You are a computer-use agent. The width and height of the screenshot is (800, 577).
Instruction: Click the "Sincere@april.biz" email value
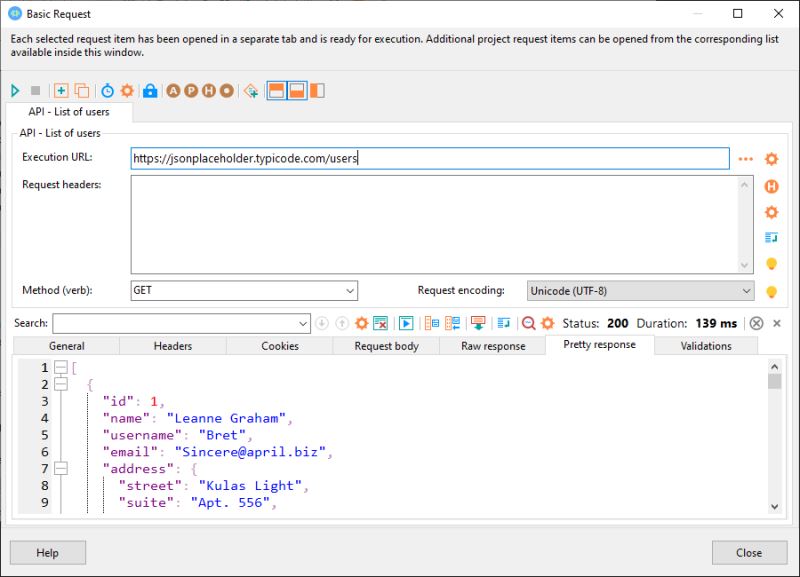pyautogui.click(x=250, y=452)
